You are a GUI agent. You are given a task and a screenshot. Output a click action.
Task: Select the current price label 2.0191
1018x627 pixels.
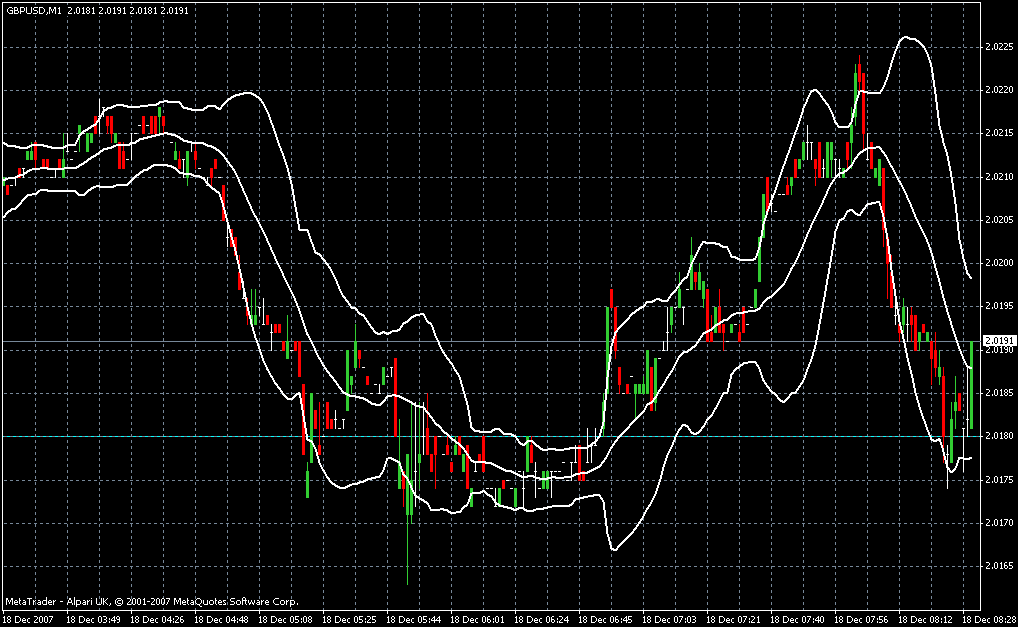pyautogui.click(x=1000, y=341)
